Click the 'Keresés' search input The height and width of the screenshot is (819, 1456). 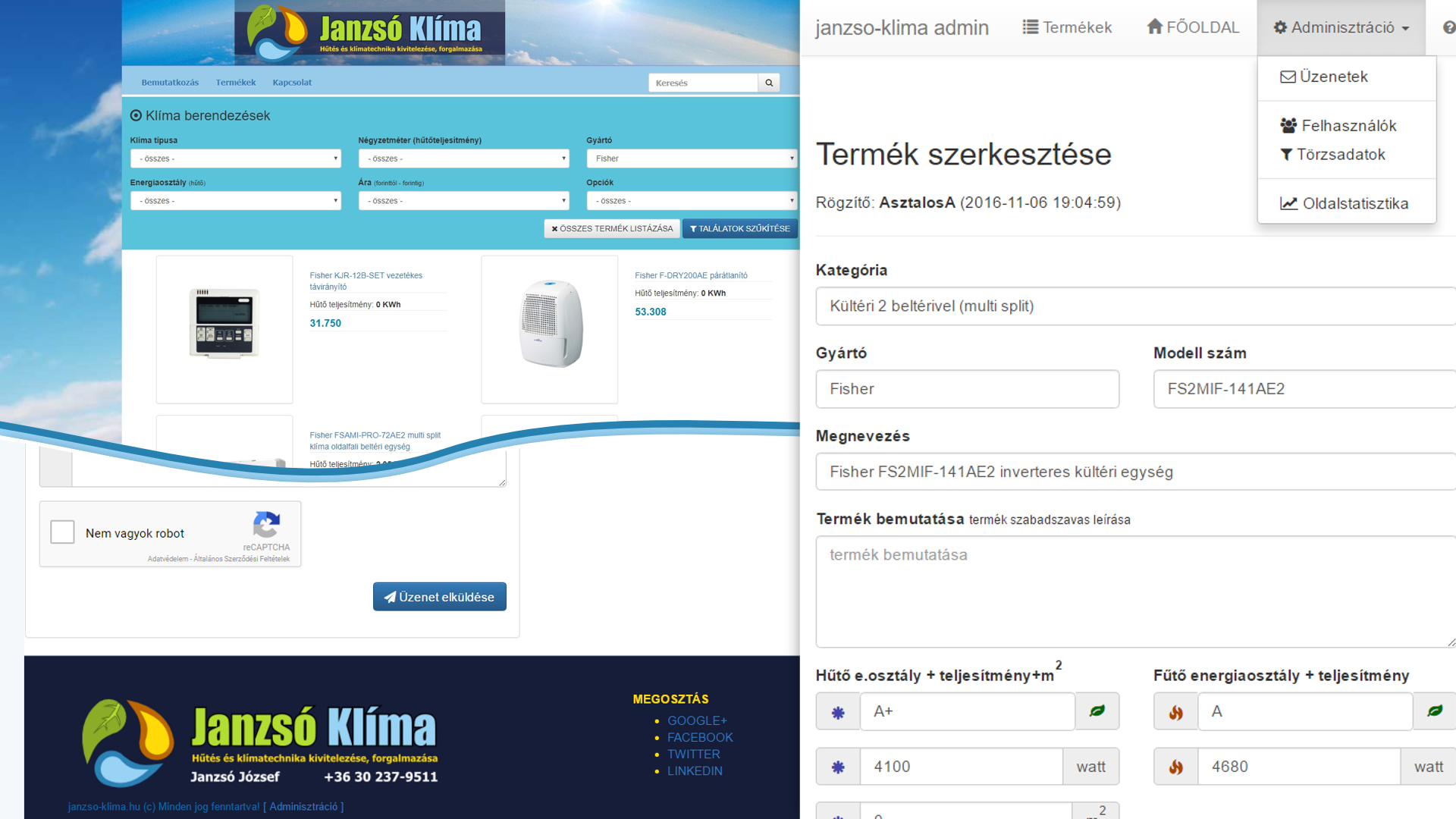coord(703,83)
